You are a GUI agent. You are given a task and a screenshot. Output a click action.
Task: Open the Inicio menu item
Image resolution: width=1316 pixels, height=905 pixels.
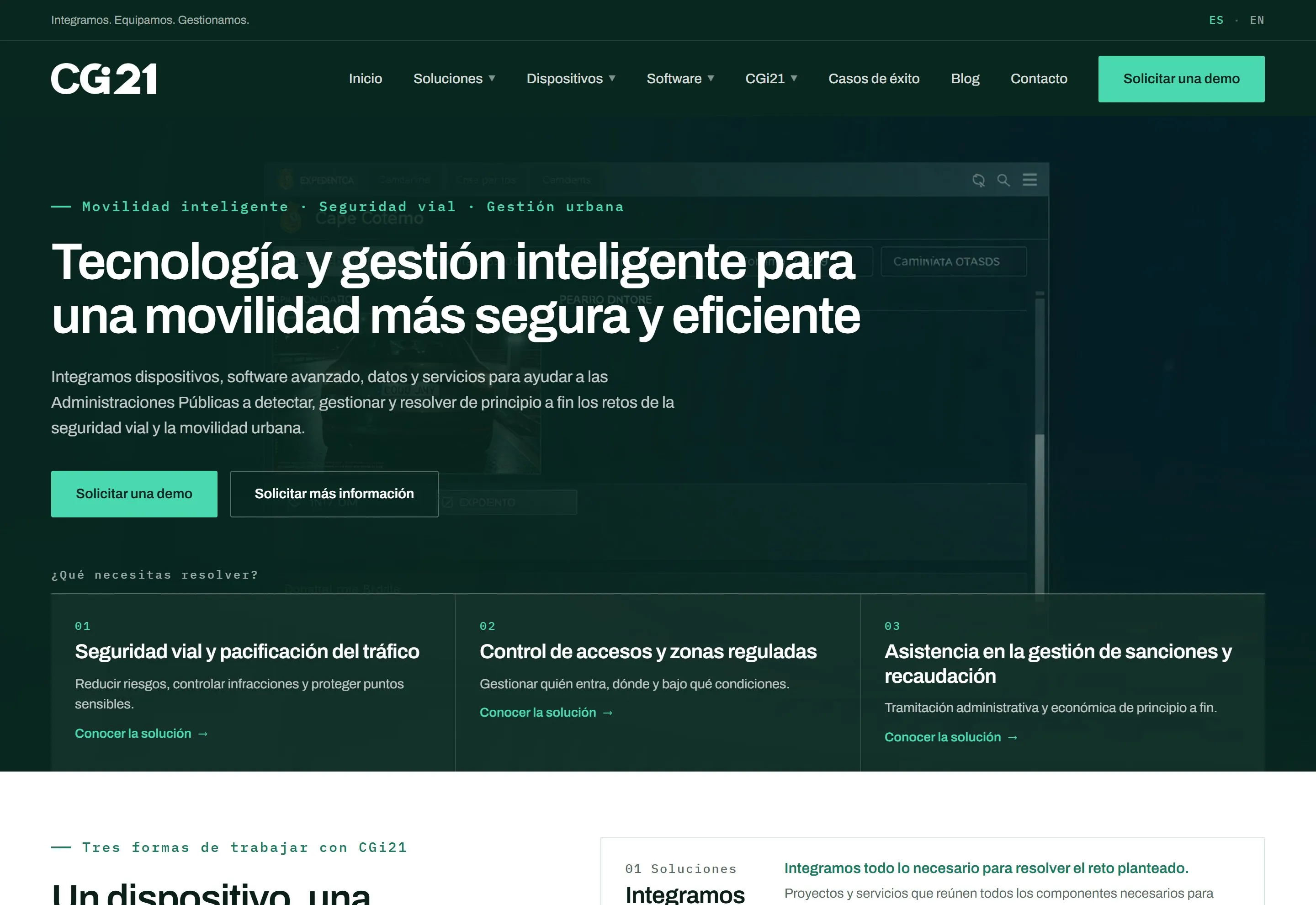[365, 79]
